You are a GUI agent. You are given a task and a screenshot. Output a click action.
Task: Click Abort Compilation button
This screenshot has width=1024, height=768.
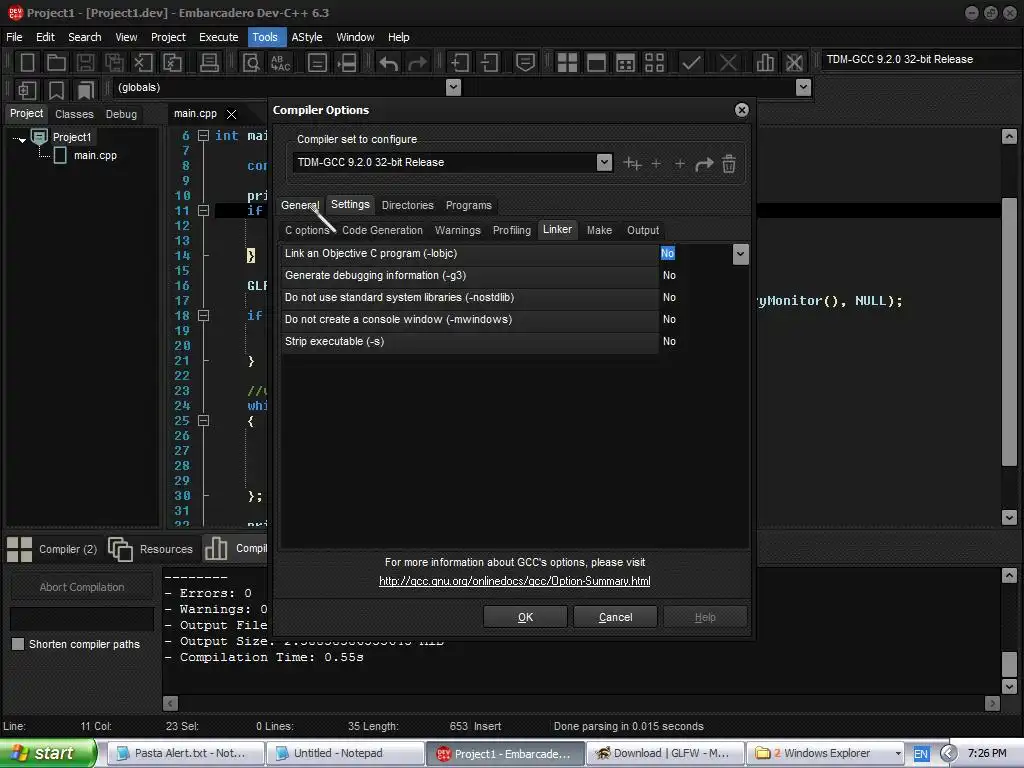click(82, 587)
